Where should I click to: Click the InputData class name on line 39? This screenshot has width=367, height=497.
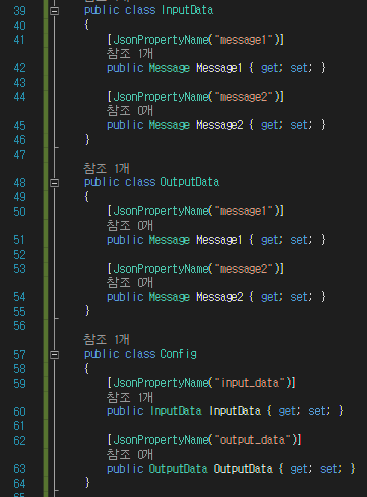coord(187,10)
